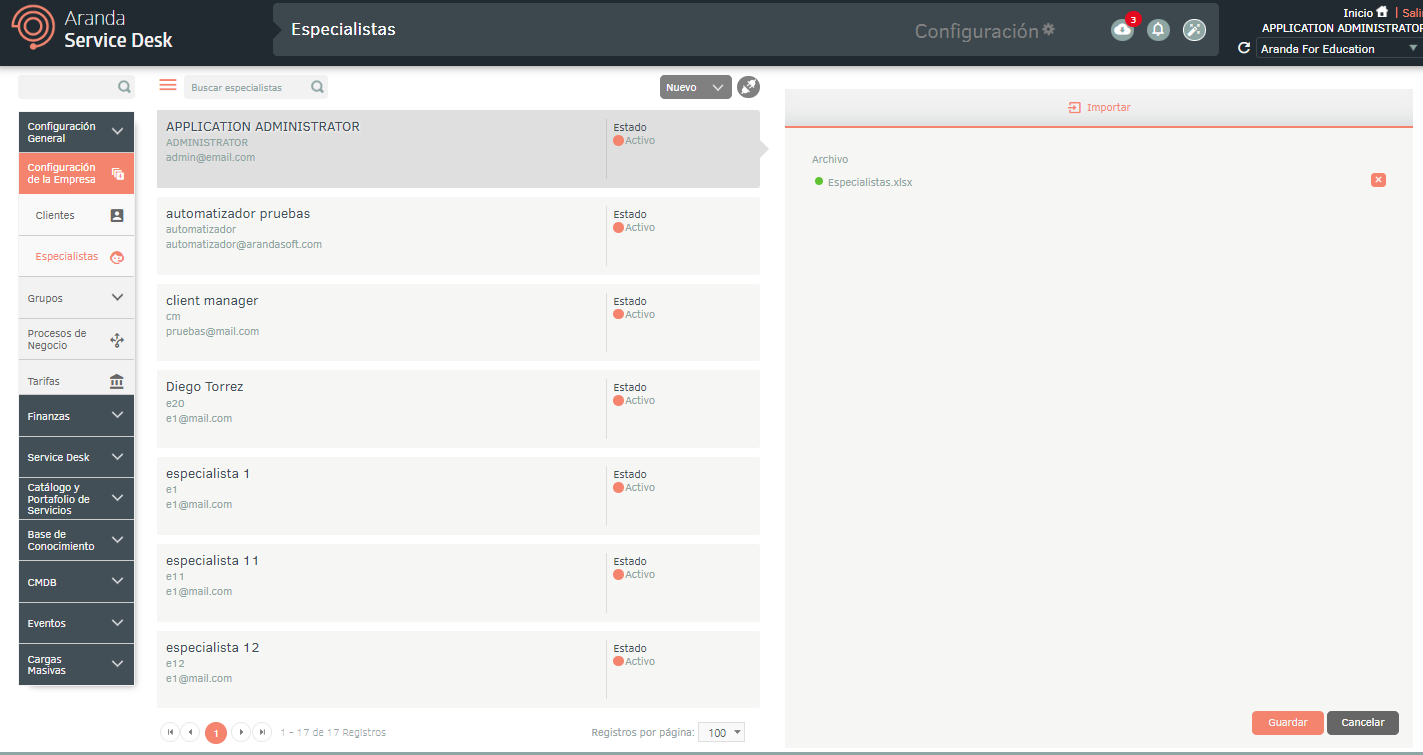Open Clientes menu item

[x=76, y=215]
